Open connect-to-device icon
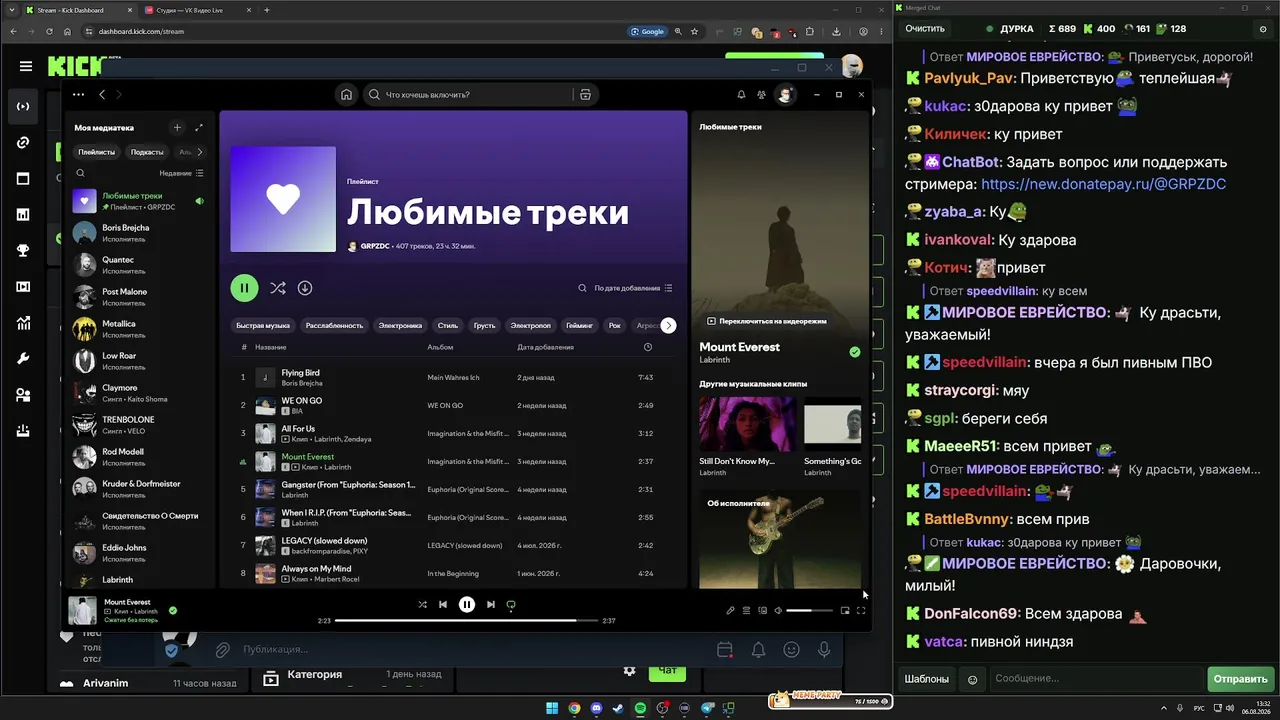Image resolution: width=1280 pixels, height=720 pixels. pos(762,610)
